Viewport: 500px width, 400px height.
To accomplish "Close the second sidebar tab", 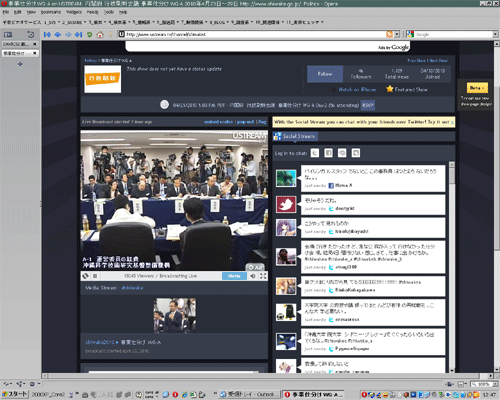I will point(34,53).
